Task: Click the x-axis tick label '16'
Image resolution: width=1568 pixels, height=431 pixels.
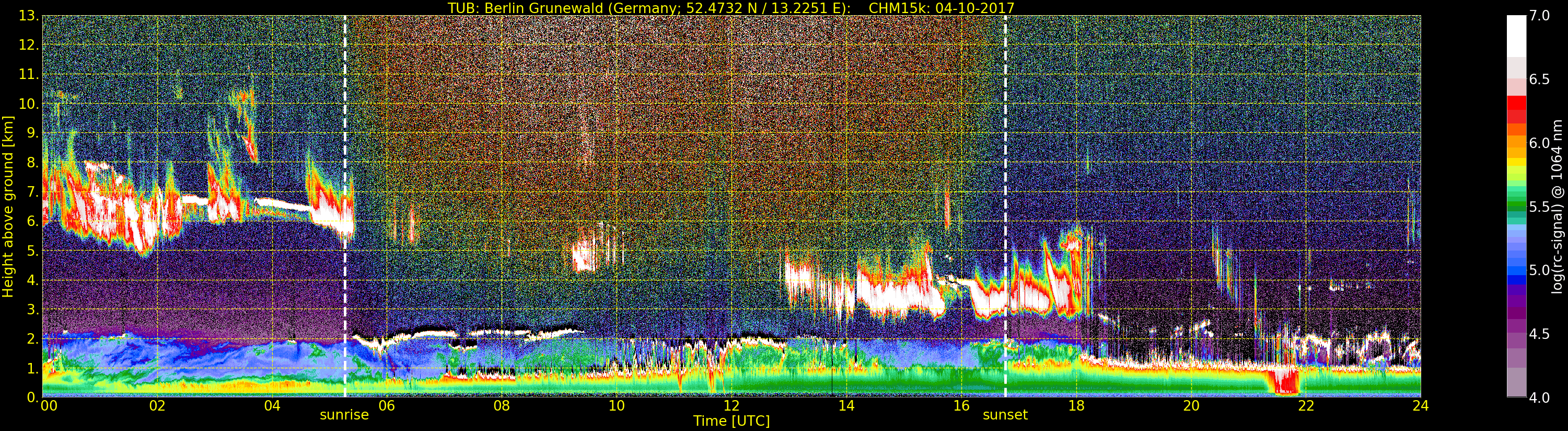Action: tap(961, 406)
